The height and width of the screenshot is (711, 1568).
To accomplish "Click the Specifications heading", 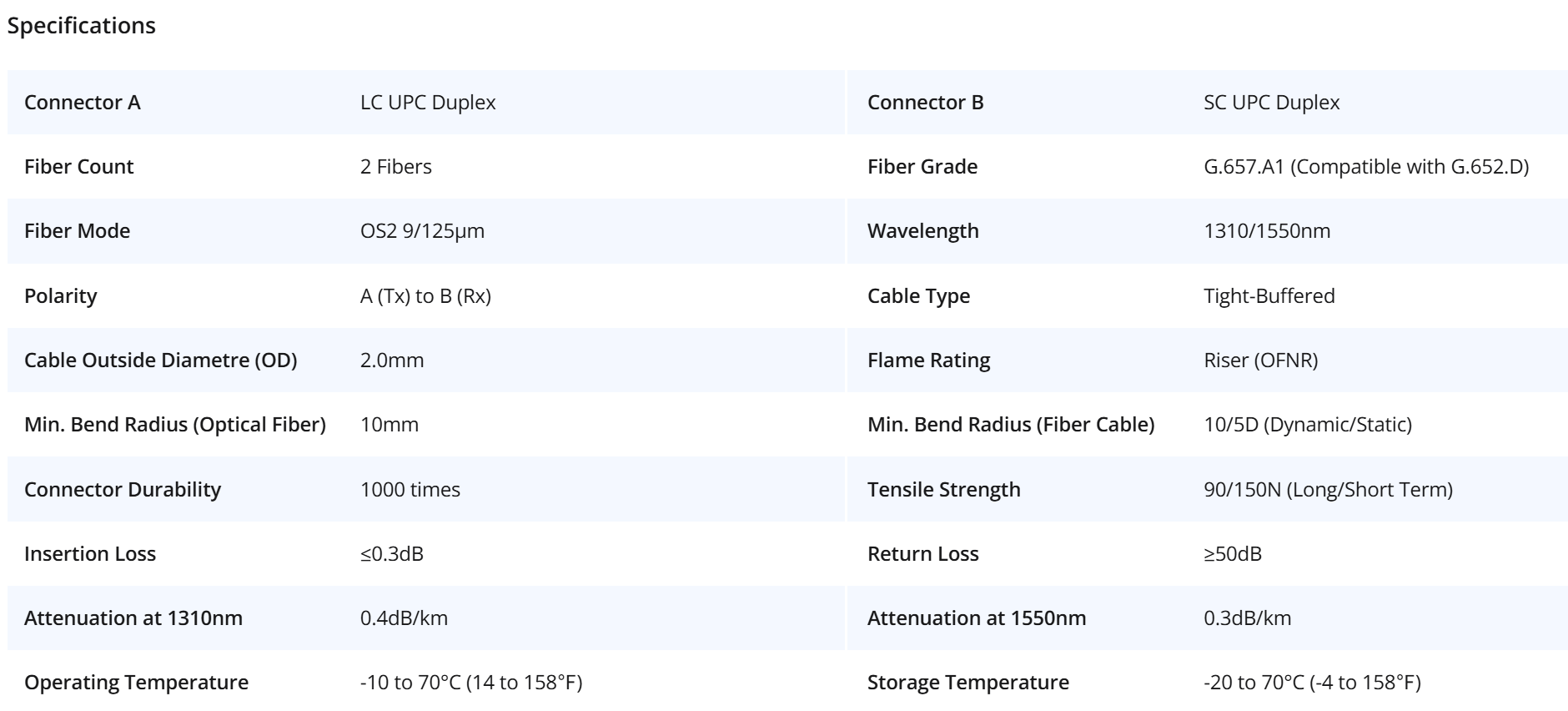I will tap(82, 26).
